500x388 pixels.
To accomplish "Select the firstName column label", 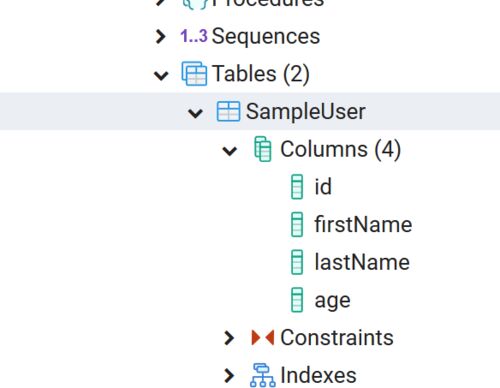I will pyautogui.click(x=363, y=224).
